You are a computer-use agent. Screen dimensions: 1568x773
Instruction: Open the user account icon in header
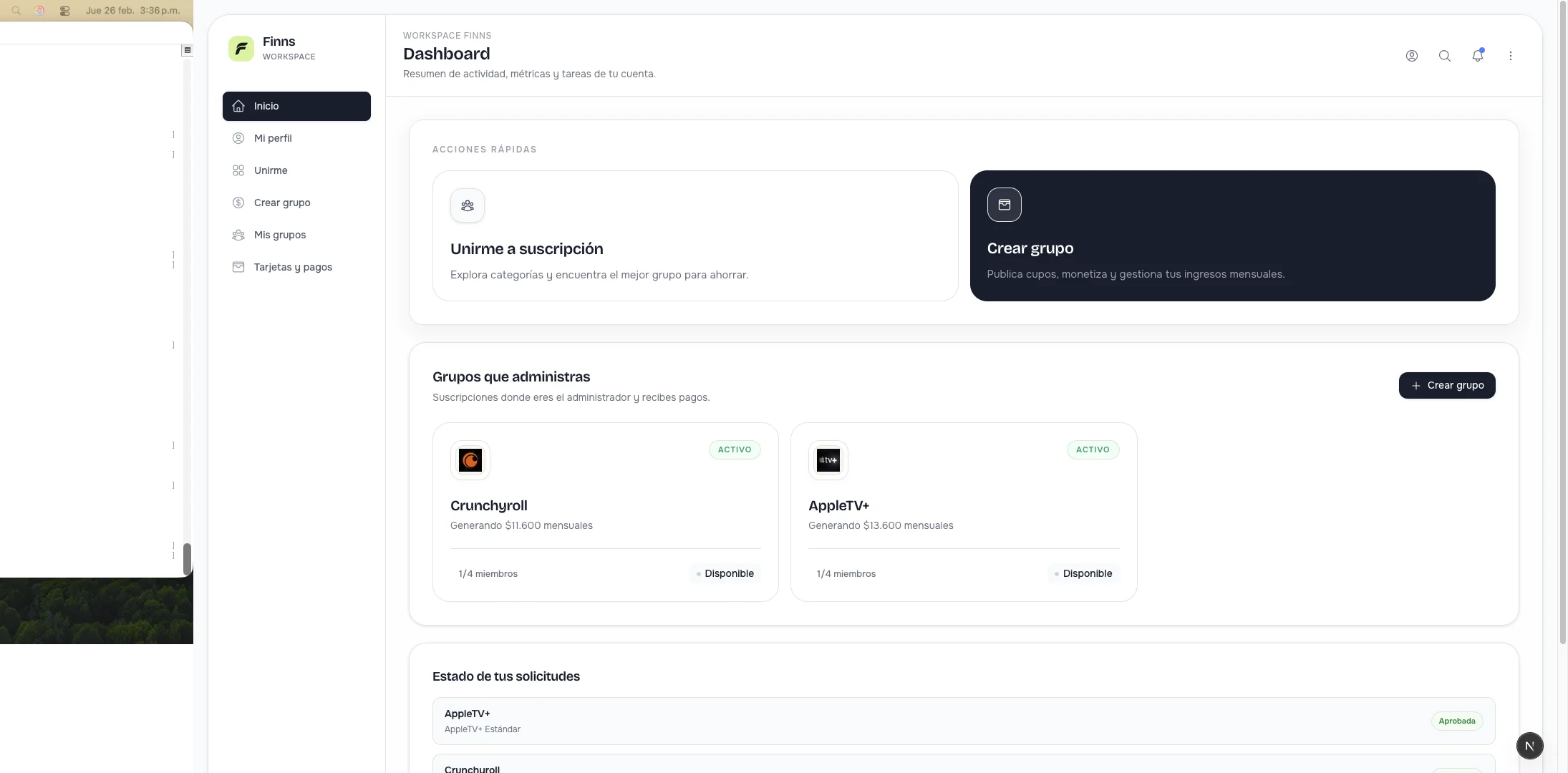tap(1410, 55)
